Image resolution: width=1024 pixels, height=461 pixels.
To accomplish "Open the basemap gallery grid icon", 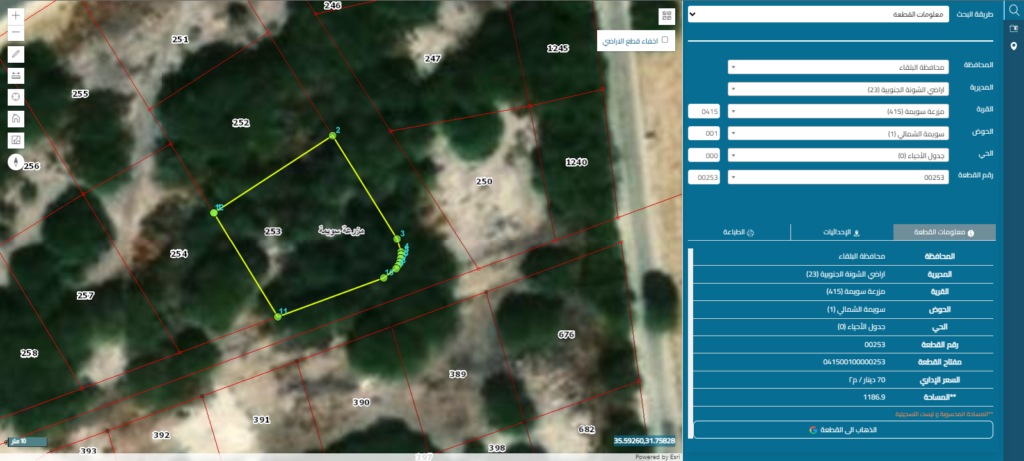I will pyautogui.click(x=666, y=16).
